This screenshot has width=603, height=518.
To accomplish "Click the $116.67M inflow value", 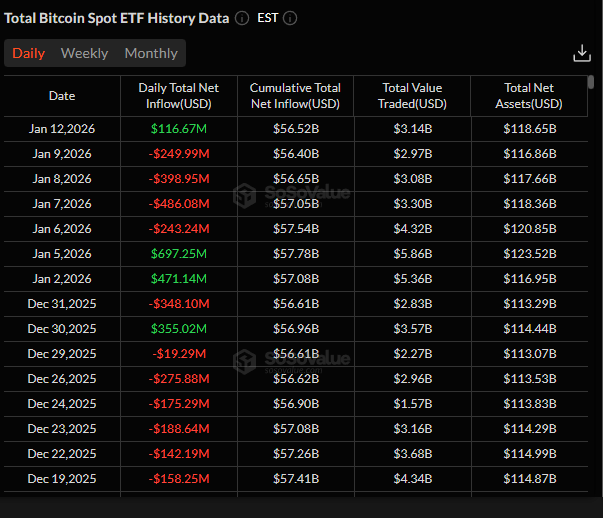I will click(x=179, y=129).
